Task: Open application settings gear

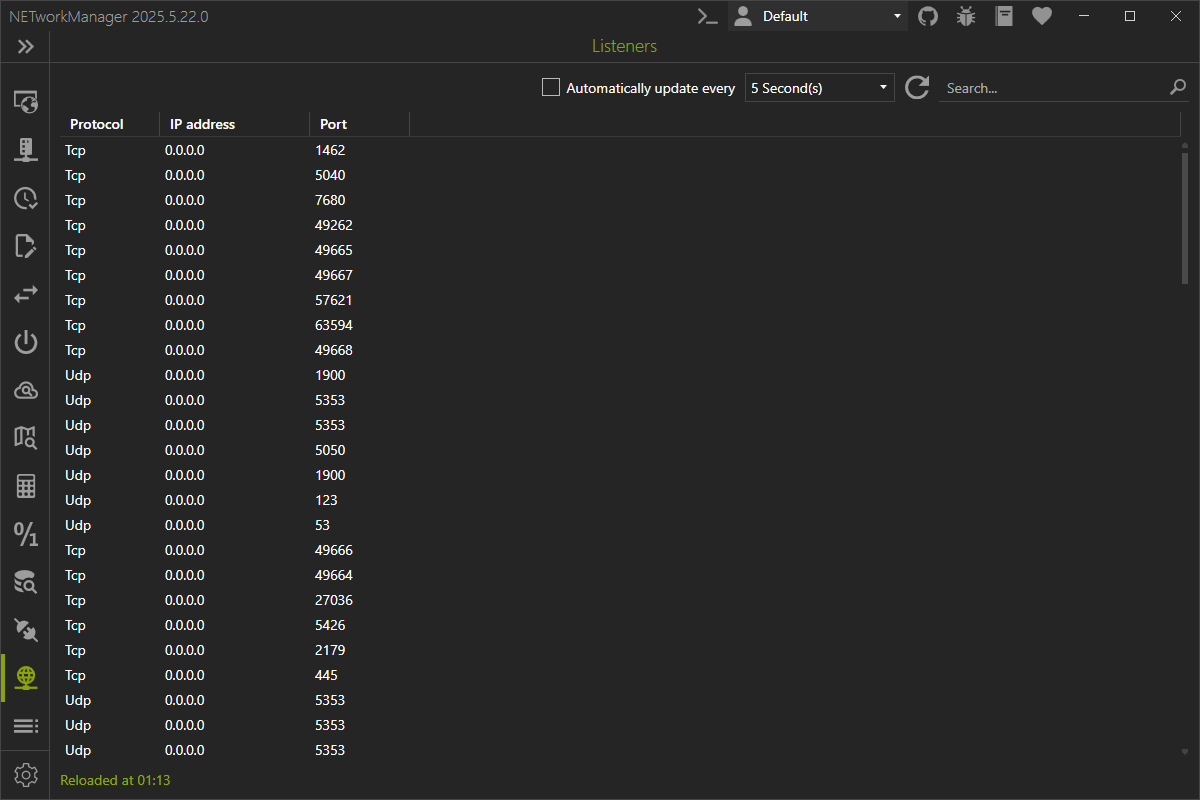Action: click(x=25, y=775)
